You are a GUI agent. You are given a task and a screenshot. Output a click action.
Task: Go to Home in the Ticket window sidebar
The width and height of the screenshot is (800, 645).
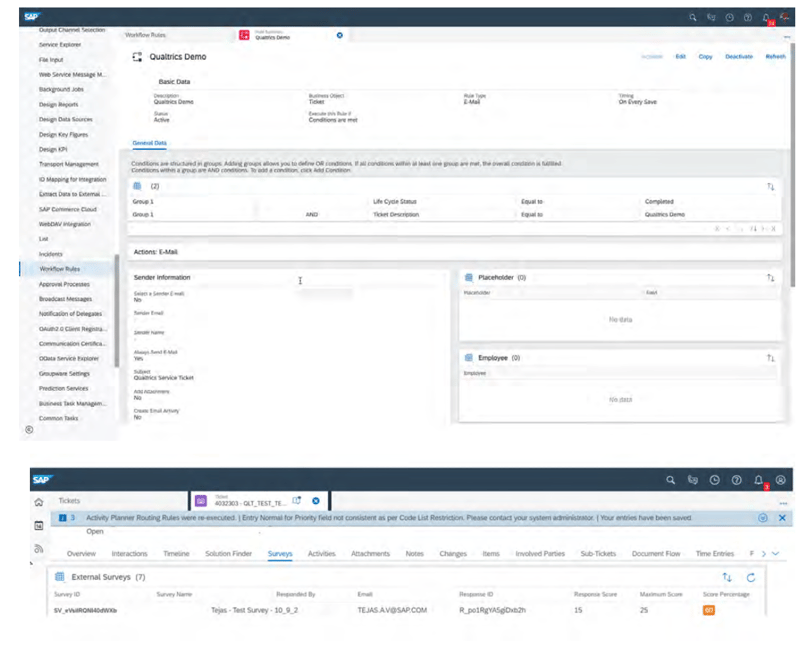click(x=39, y=502)
